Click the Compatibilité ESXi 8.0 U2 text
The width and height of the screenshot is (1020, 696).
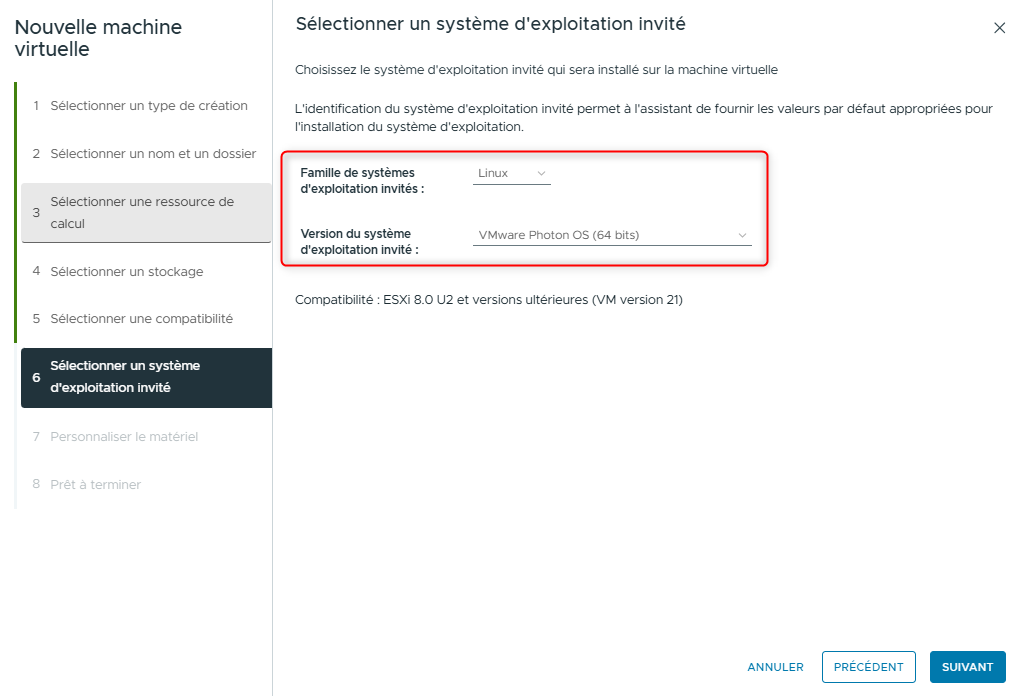(488, 300)
